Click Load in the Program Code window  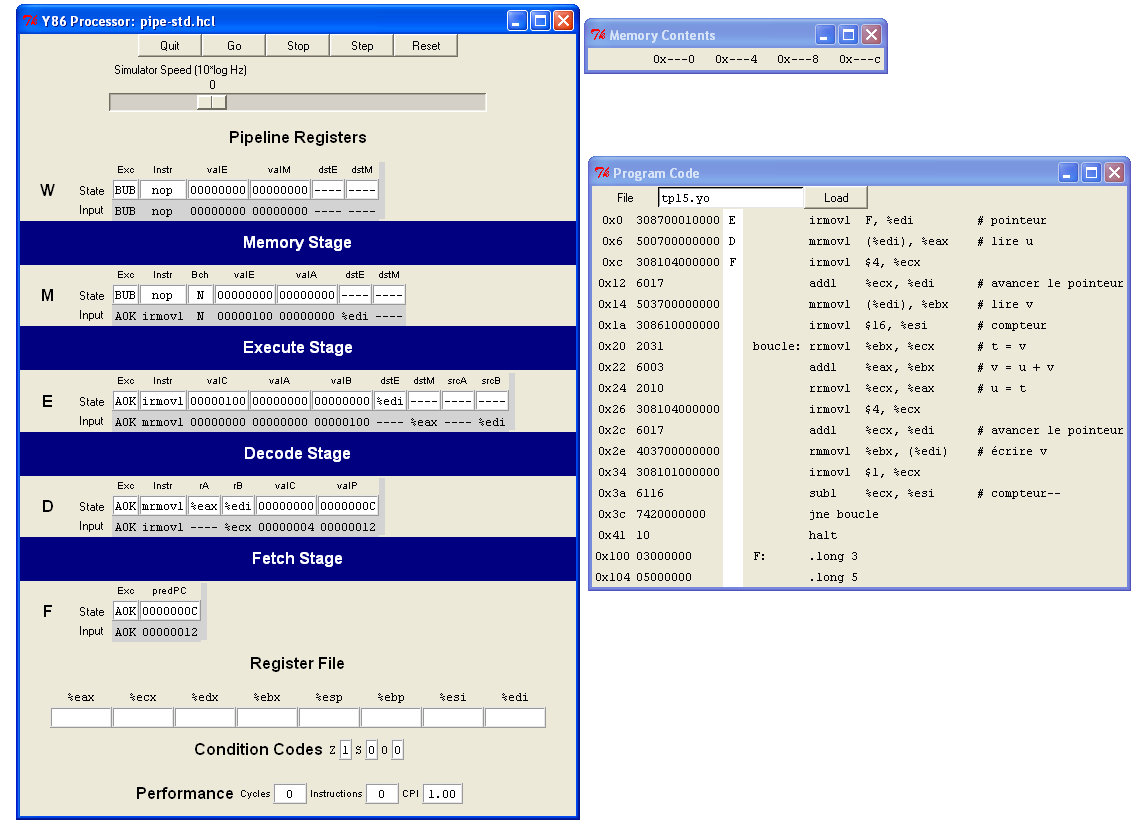click(836, 197)
